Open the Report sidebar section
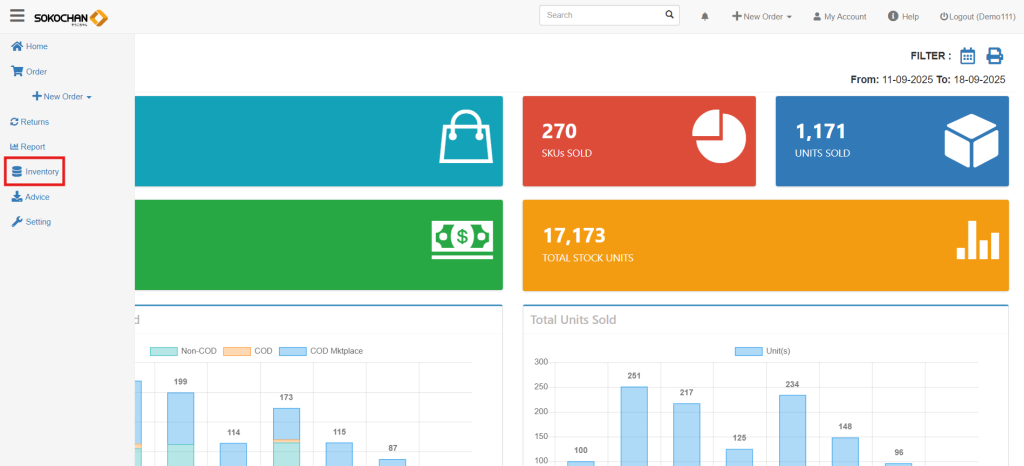The image size is (1024, 466). 27,147
